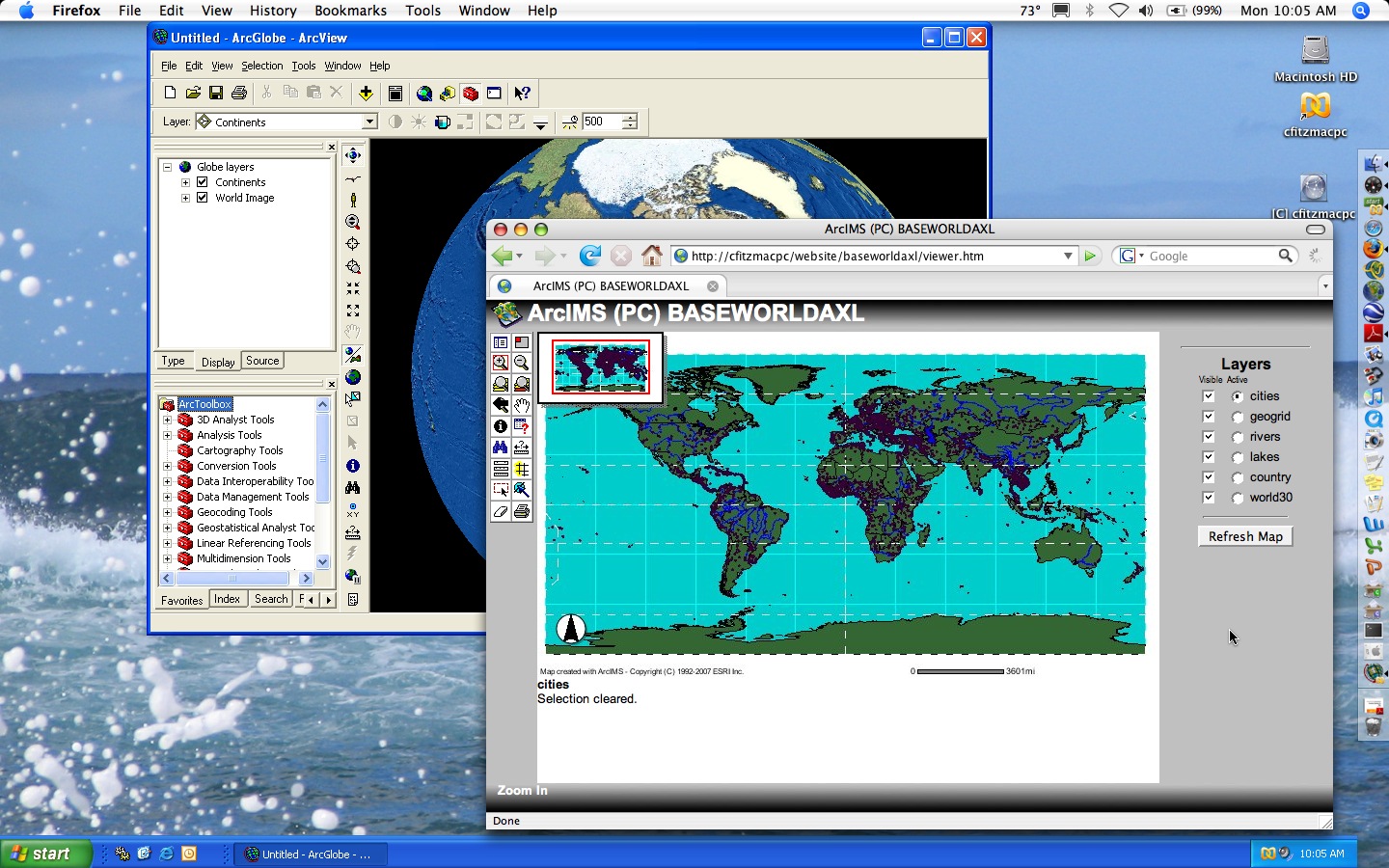1389x868 pixels.
Task: Uncheck geogrid layer visibility
Action: (1209, 417)
